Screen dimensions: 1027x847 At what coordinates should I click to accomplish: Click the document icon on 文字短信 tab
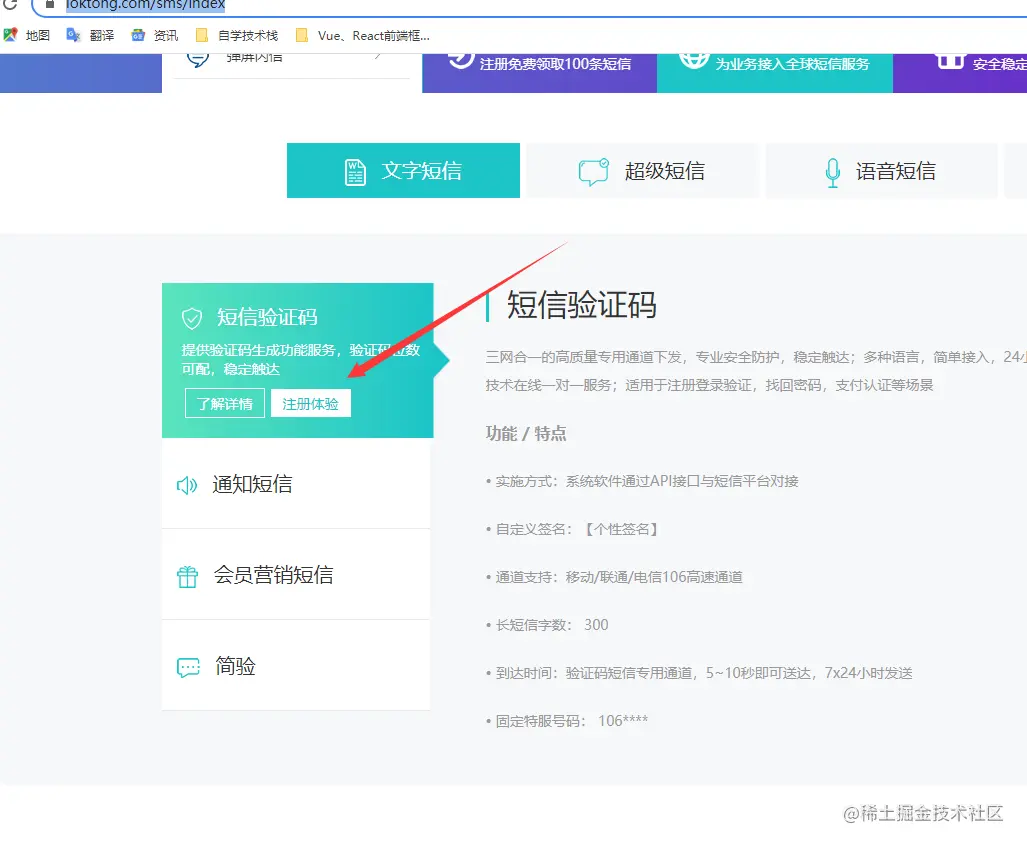355,172
